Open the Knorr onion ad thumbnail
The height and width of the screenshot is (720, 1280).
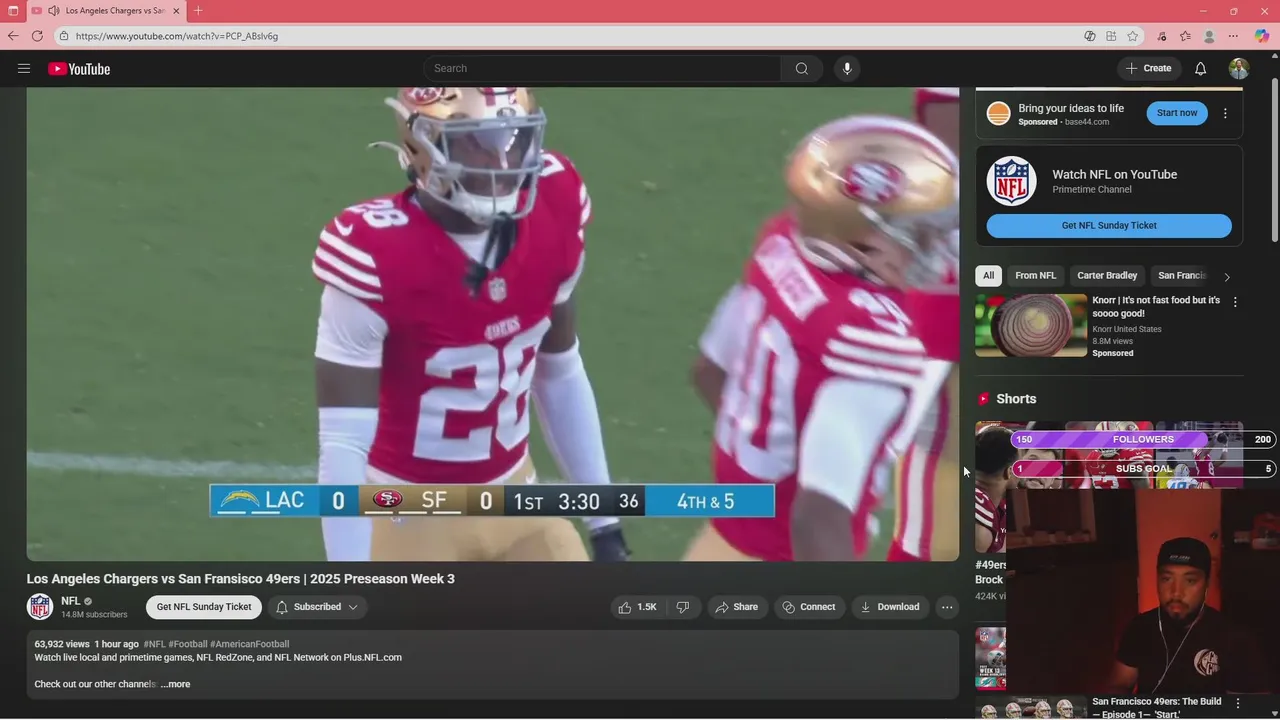tap(1031, 325)
